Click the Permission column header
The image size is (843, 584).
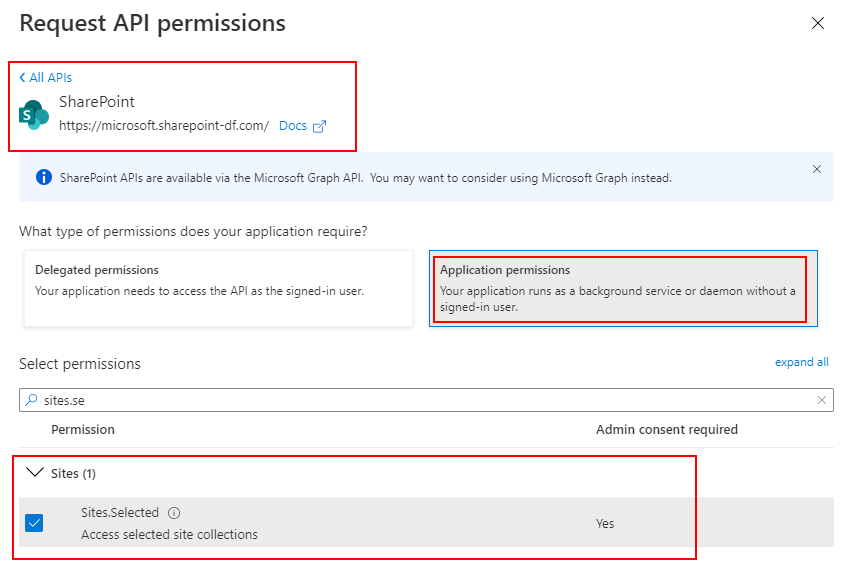pyautogui.click(x=83, y=429)
